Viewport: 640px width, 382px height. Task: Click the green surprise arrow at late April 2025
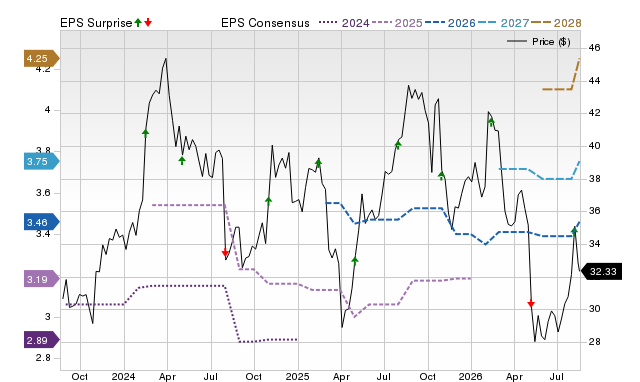click(x=355, y=260)
